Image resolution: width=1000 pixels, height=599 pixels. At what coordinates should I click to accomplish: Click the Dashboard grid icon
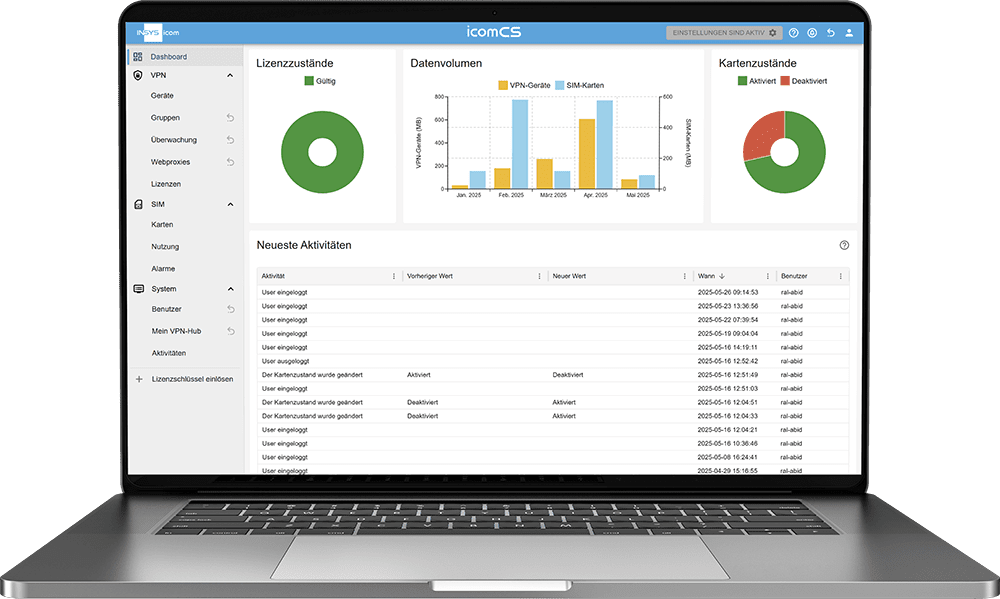pyautogui.click(x=138, y=57)
